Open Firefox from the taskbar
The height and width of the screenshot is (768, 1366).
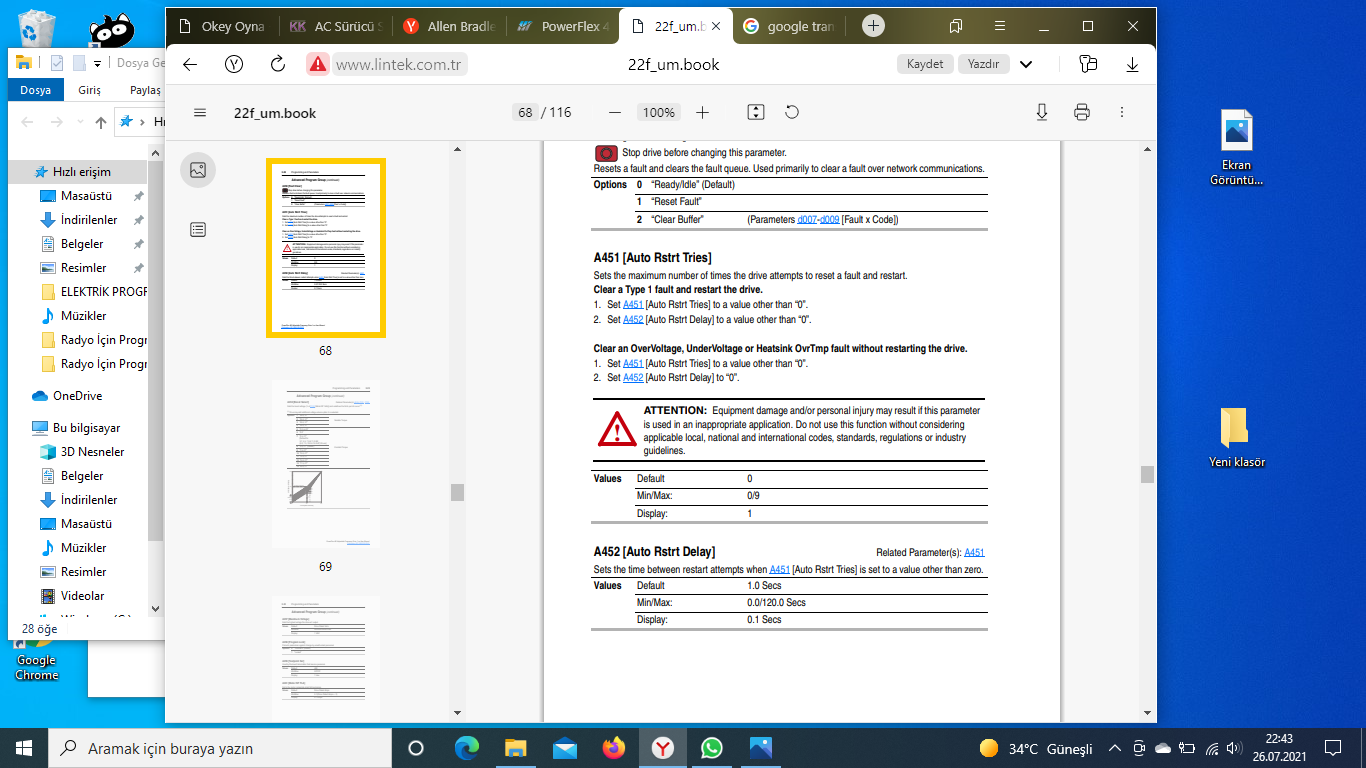click(x=613, y=748)
